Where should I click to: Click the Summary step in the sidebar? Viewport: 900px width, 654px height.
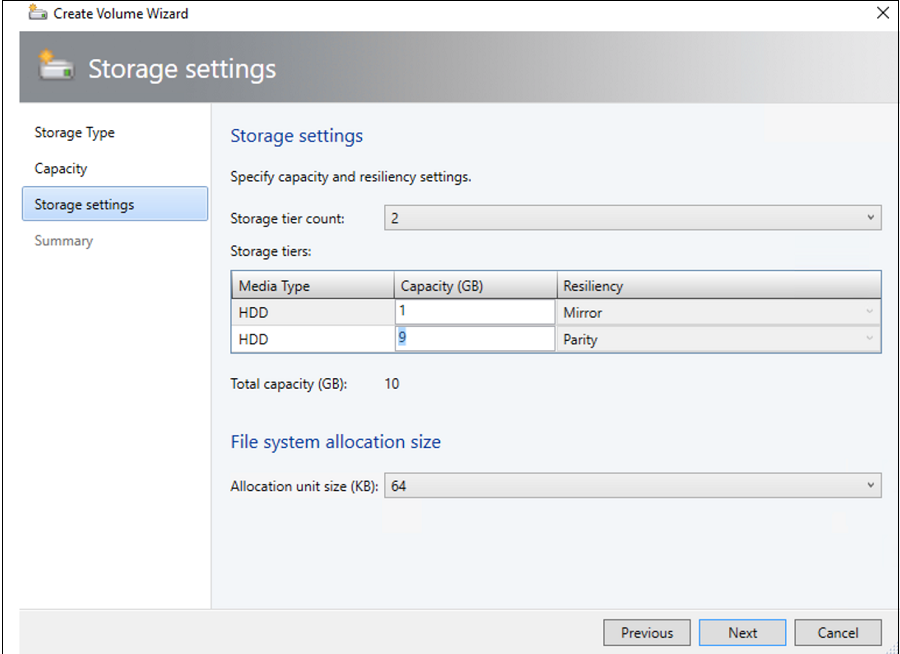point(63,240)
